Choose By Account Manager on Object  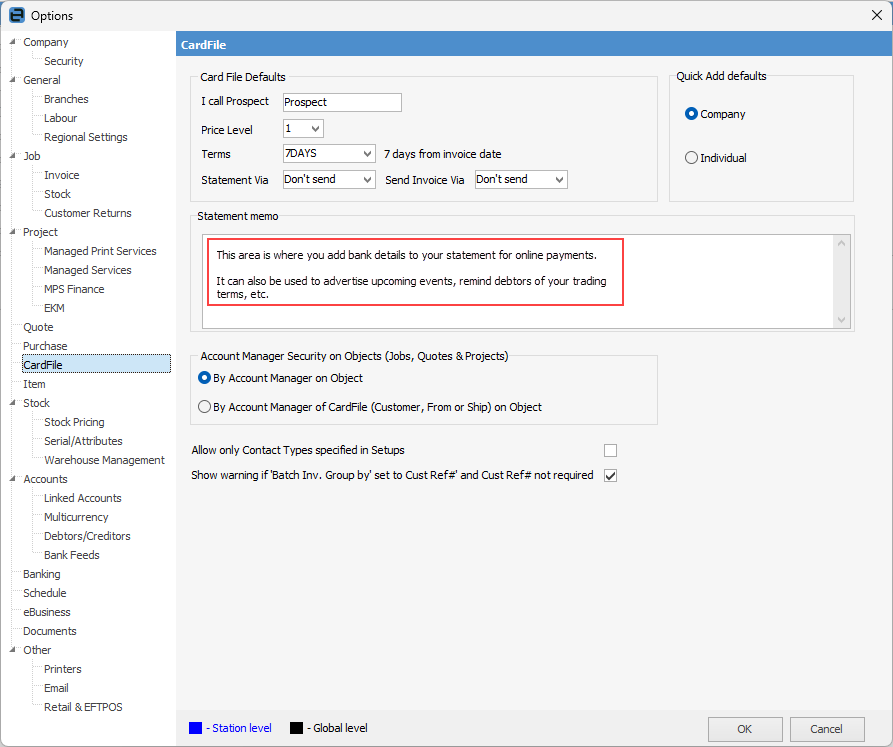[204, 377]
